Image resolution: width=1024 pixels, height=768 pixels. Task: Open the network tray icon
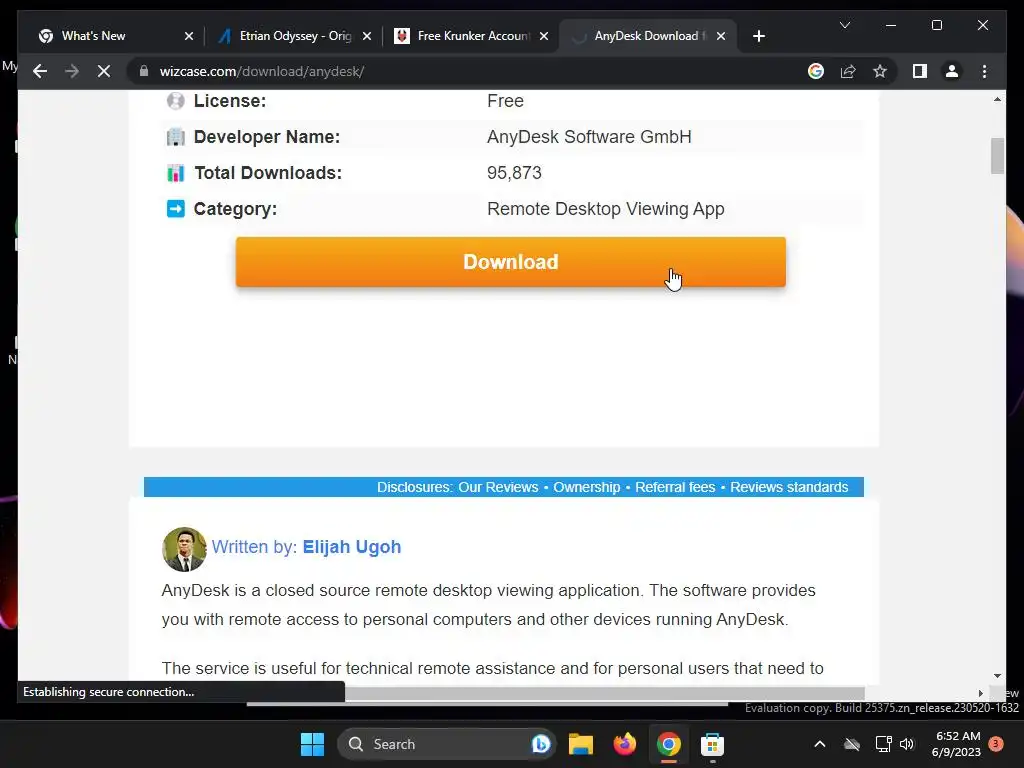(883, 744)
